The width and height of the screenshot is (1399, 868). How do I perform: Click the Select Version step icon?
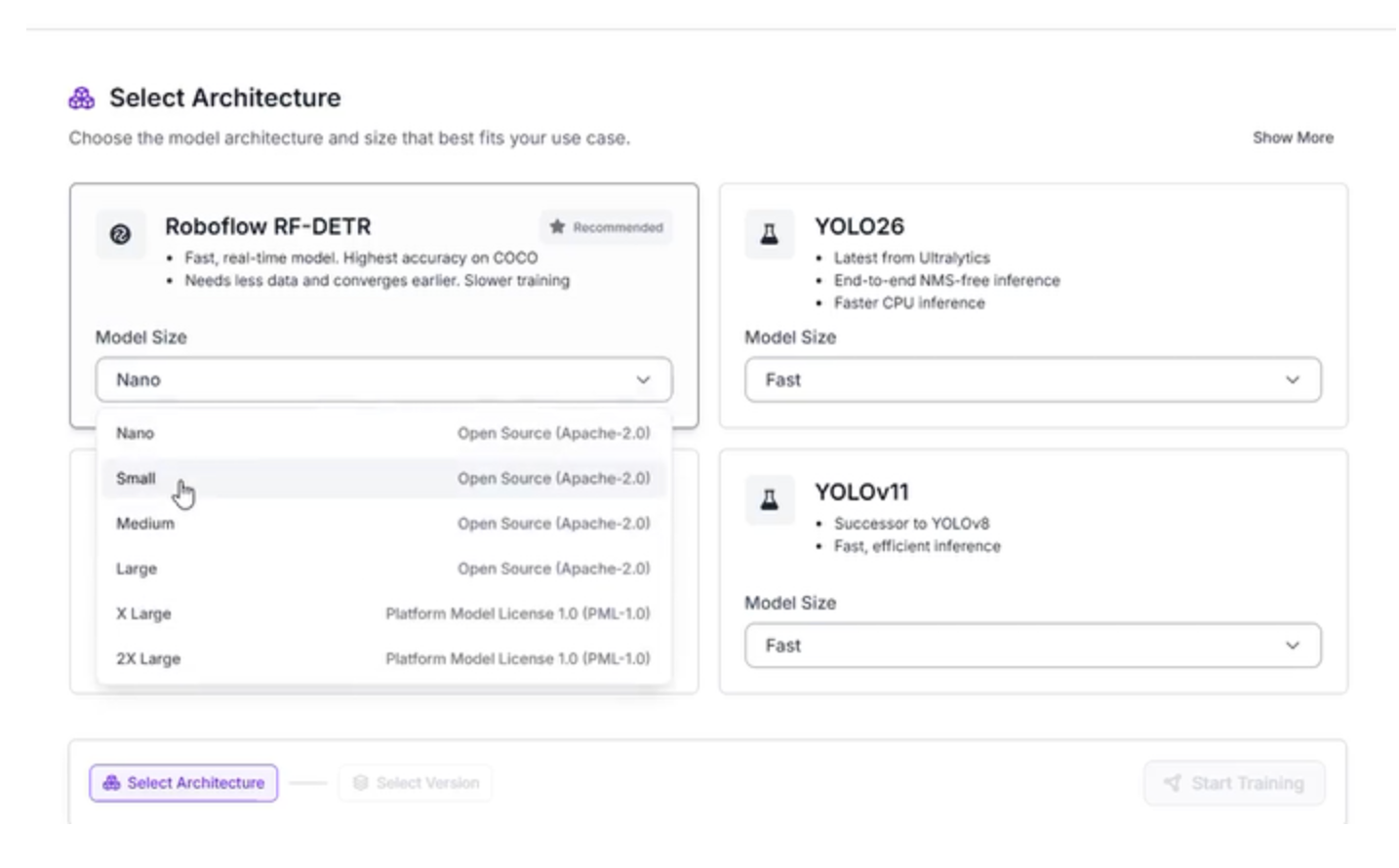click(361, 783)
